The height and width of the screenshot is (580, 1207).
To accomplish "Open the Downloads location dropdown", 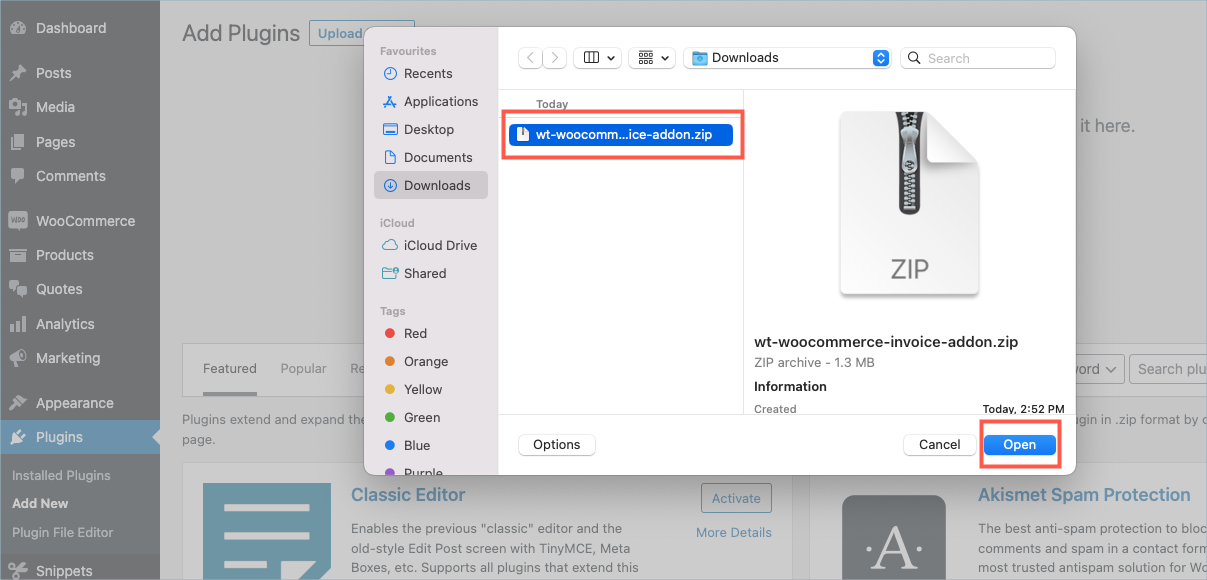I will coord(787,58).
